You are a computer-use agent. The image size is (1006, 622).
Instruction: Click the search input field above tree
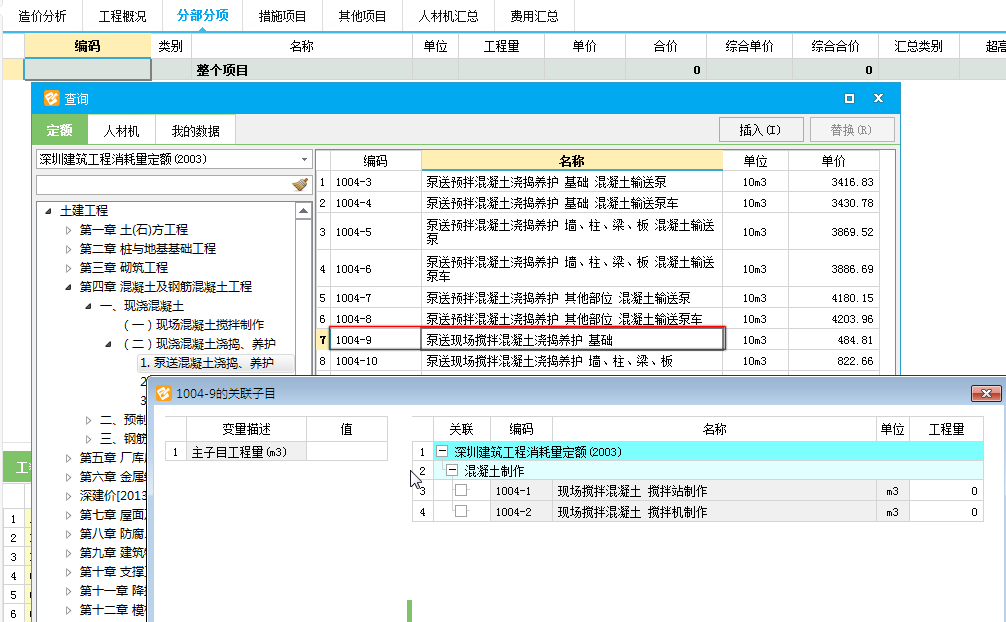point(163,185)
